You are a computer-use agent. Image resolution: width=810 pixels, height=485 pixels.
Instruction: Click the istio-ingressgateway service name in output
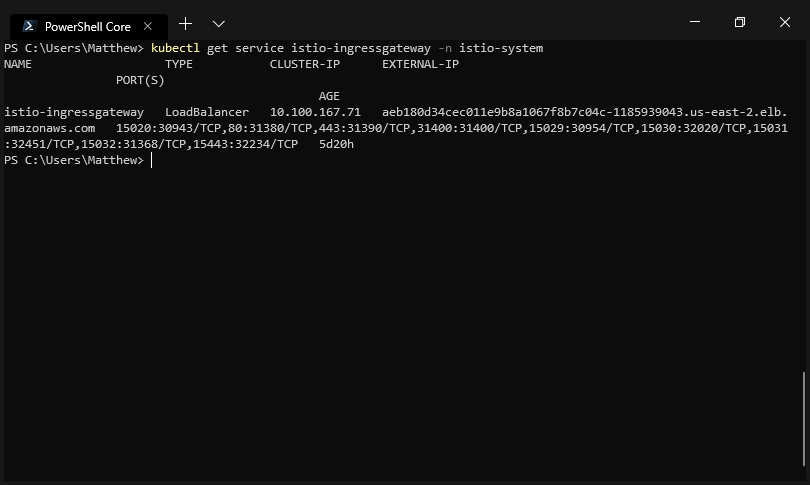coord(74,112)
